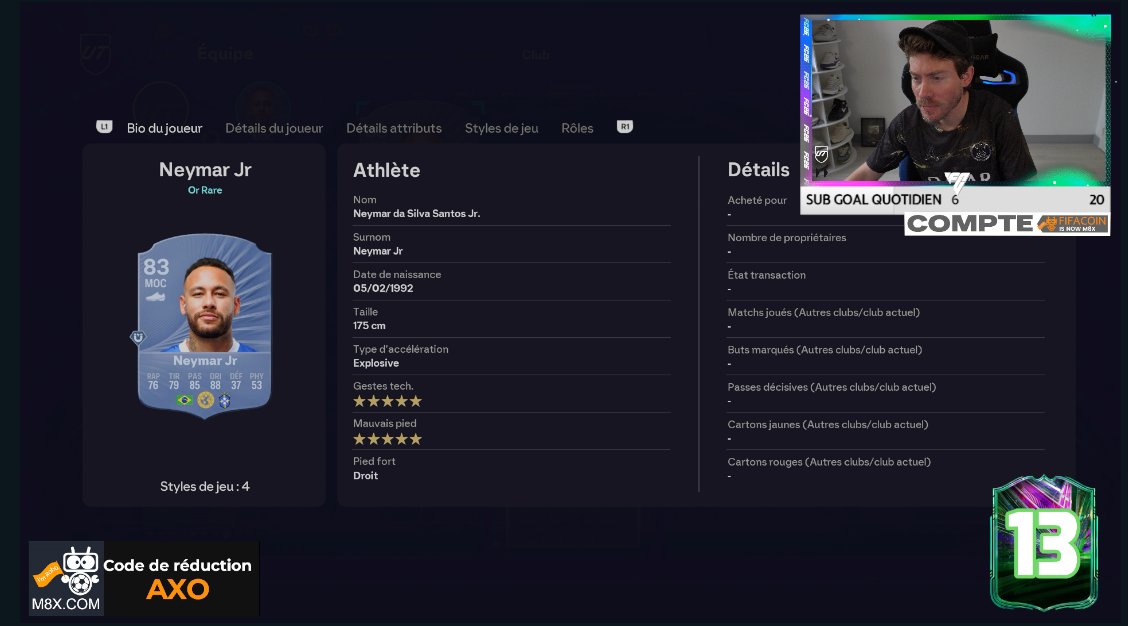Click the SUB GOAL QUOTIDIEN bar

[955, 200]
